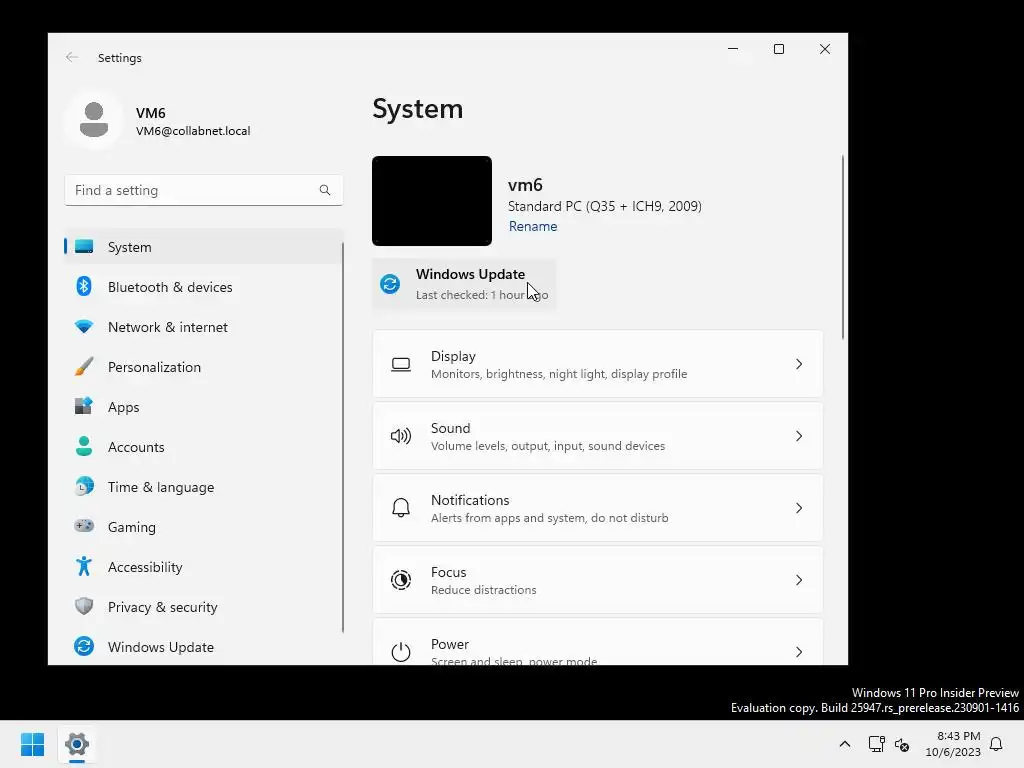This screenshot has width=1024, height=768.
Task: Click the System monitor icon in sidebar
Action: coord(84,247)
